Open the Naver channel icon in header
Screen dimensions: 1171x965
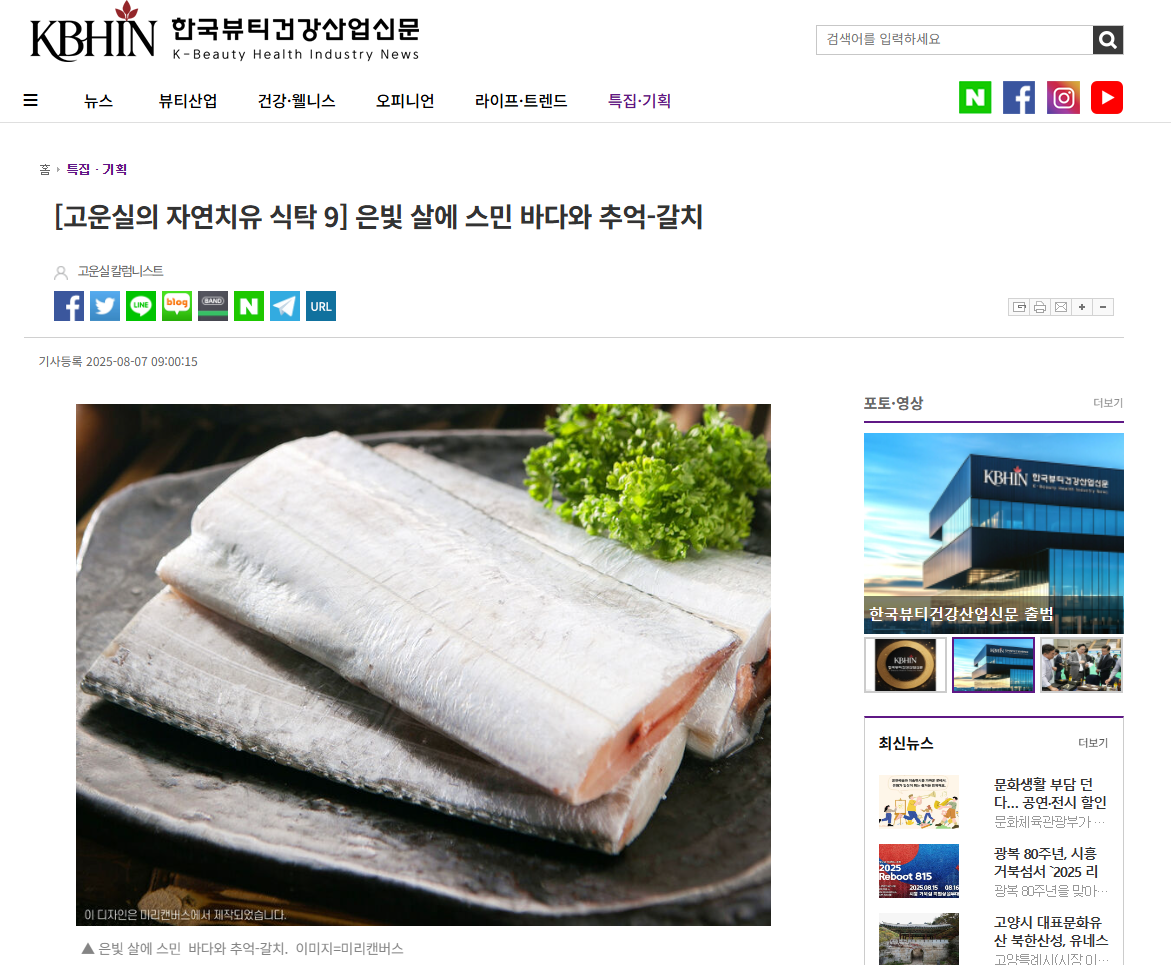pos(975,98)
